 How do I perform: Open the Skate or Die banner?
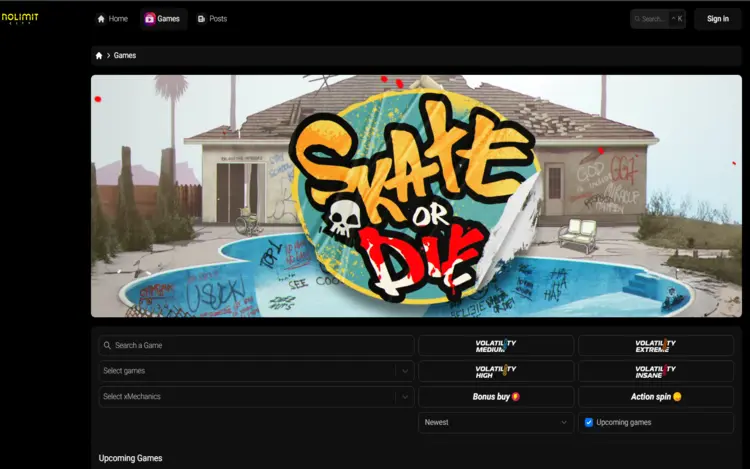pyautogui.click(x=416, y=196)
